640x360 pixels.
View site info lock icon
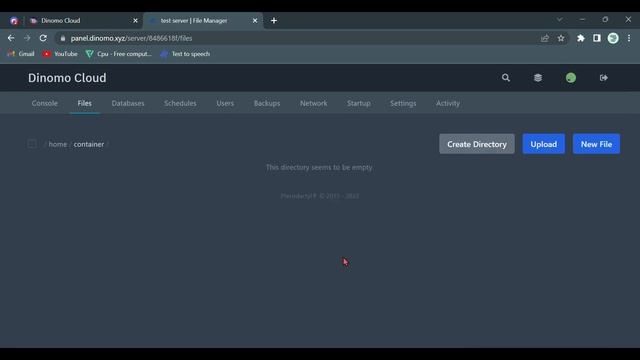[x=62, y=38]
